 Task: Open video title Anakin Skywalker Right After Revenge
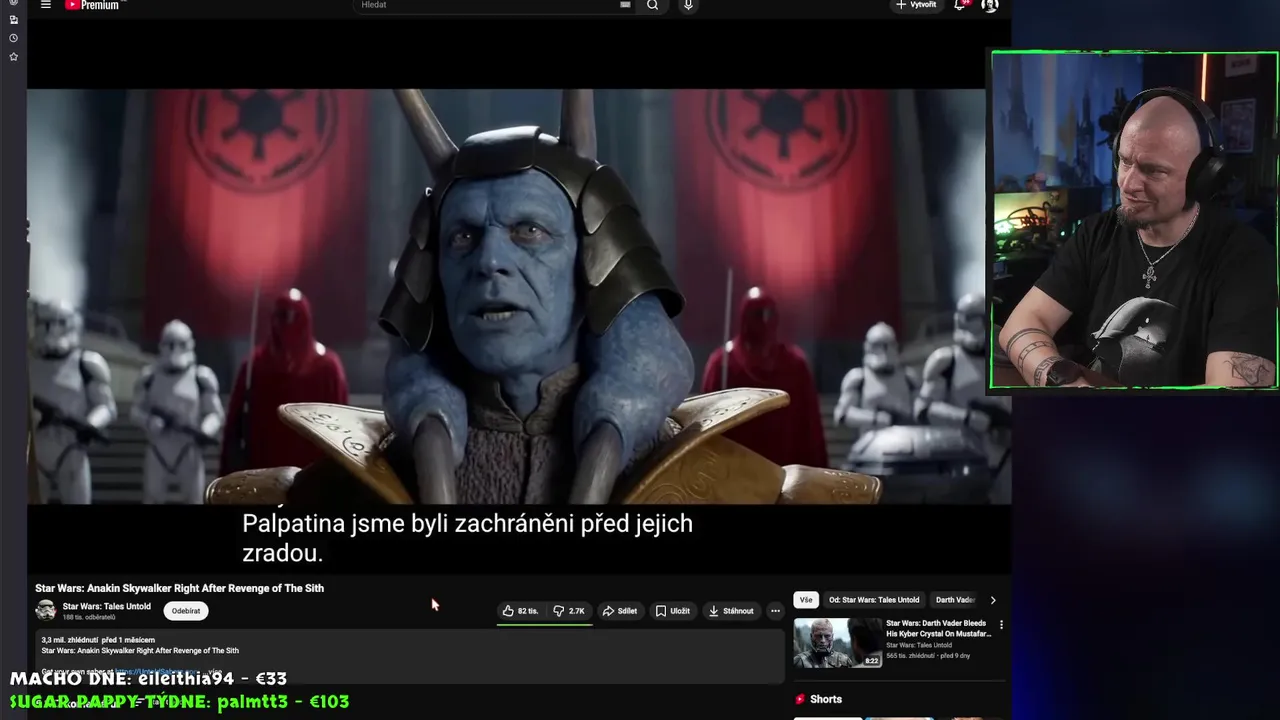coord(180,588)
